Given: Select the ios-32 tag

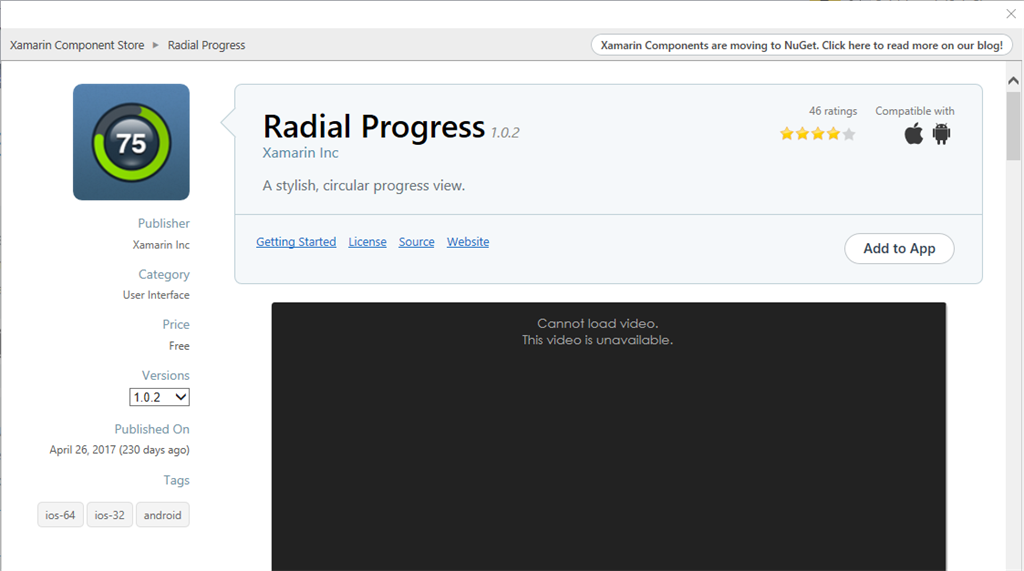Looking at the screenshot, I should click(110, 515).
